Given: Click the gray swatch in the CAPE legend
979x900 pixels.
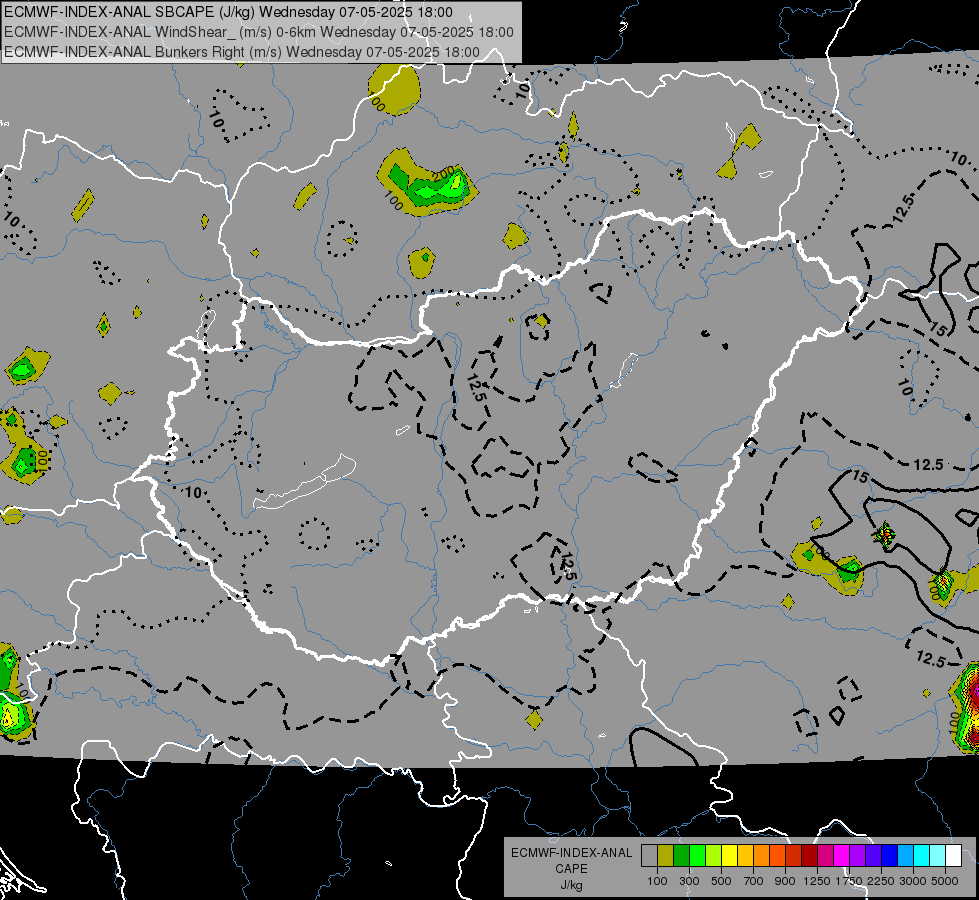Looking at the screenshot, I should 649,856.
